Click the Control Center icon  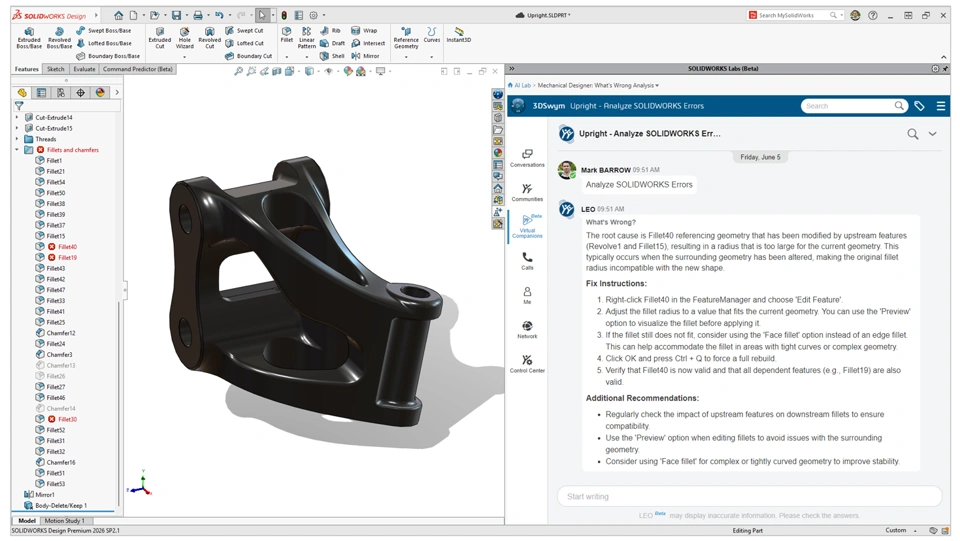coord(527,364)
